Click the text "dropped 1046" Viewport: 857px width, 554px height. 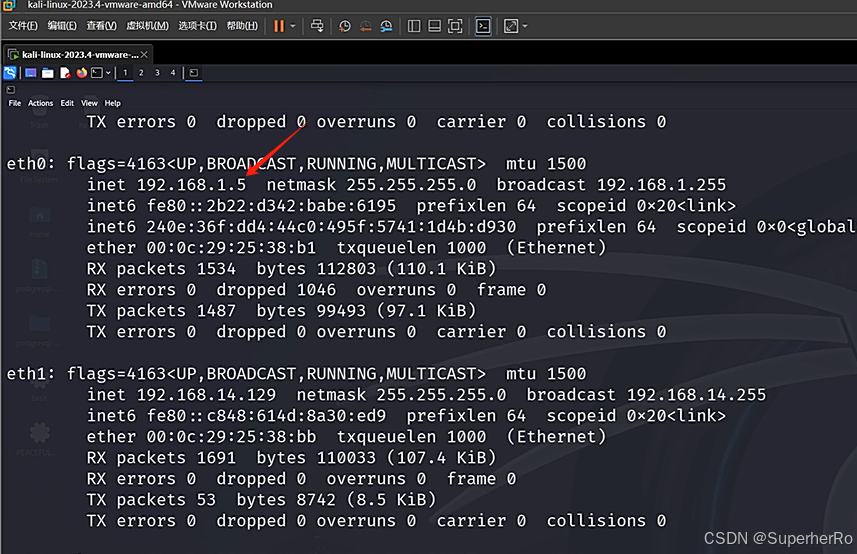tap(276, 290)
